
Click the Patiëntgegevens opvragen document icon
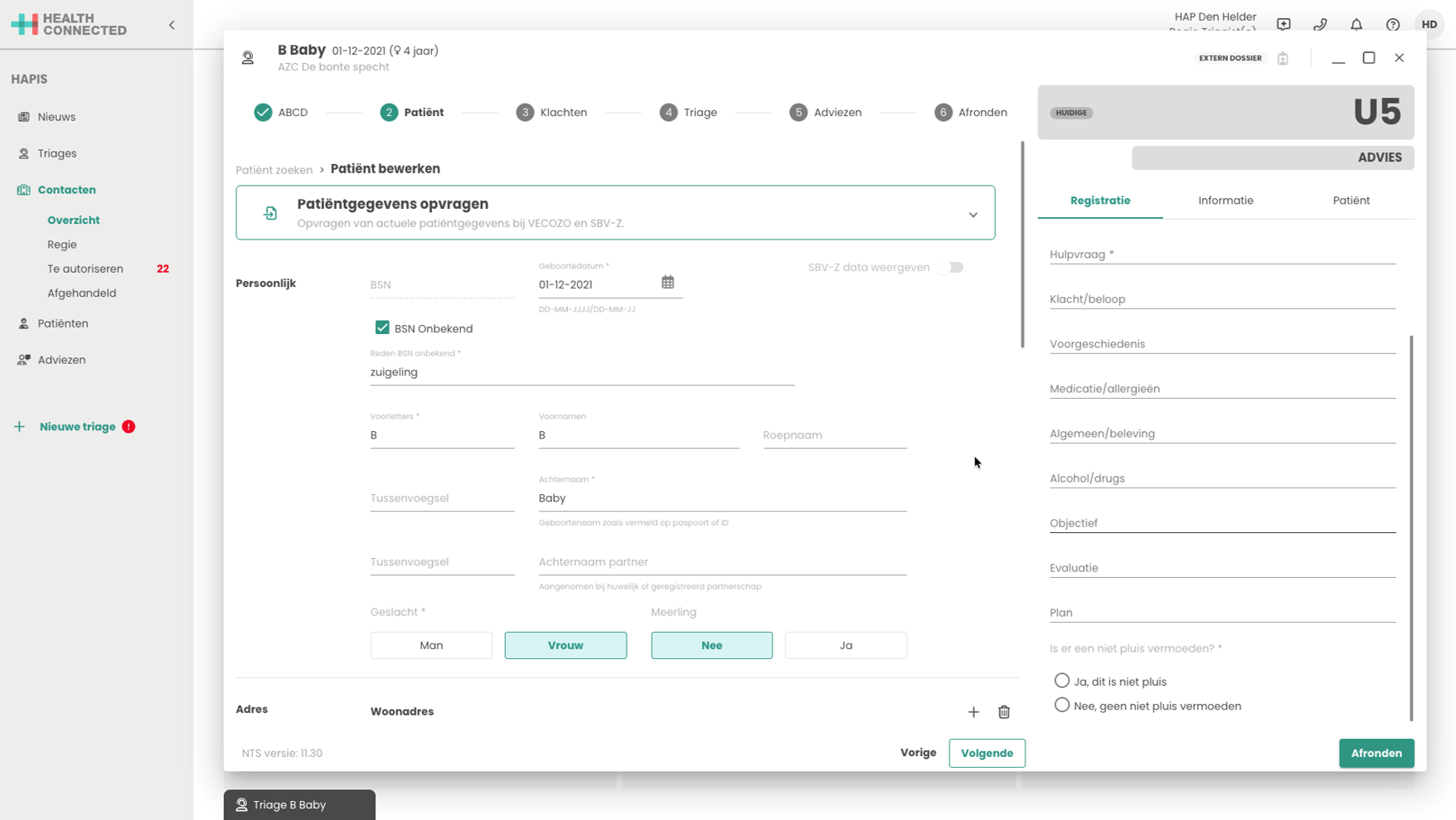[270, 213]
